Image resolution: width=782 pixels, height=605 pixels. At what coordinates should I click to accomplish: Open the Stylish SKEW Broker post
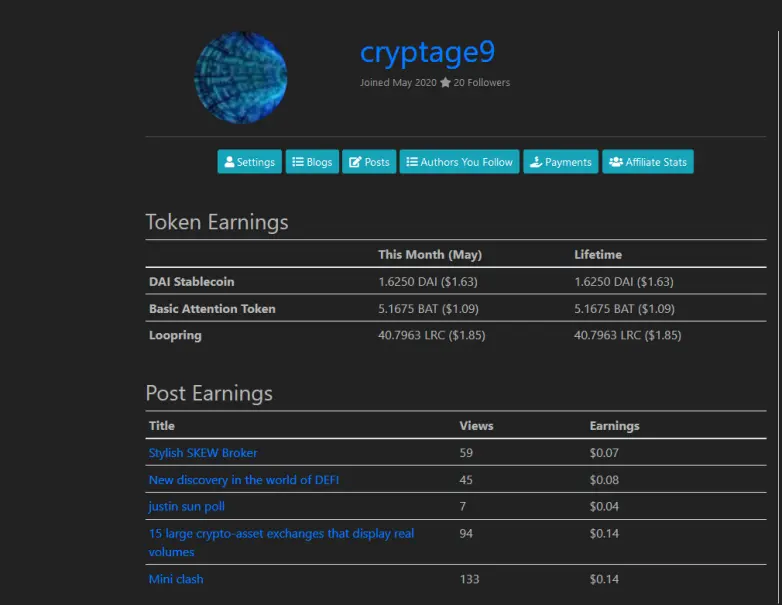203,452
